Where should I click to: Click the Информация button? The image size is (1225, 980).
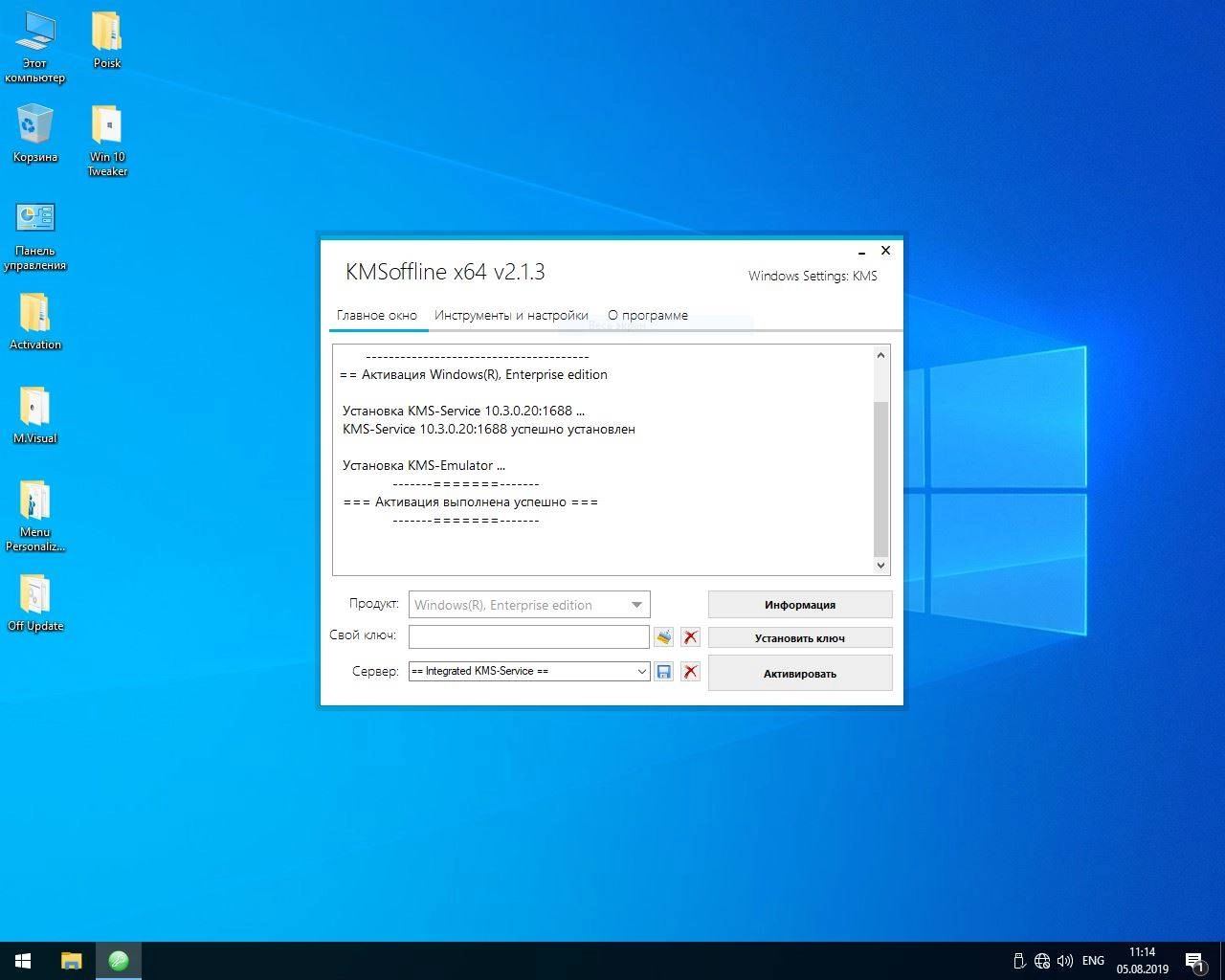tap(800, 605)
